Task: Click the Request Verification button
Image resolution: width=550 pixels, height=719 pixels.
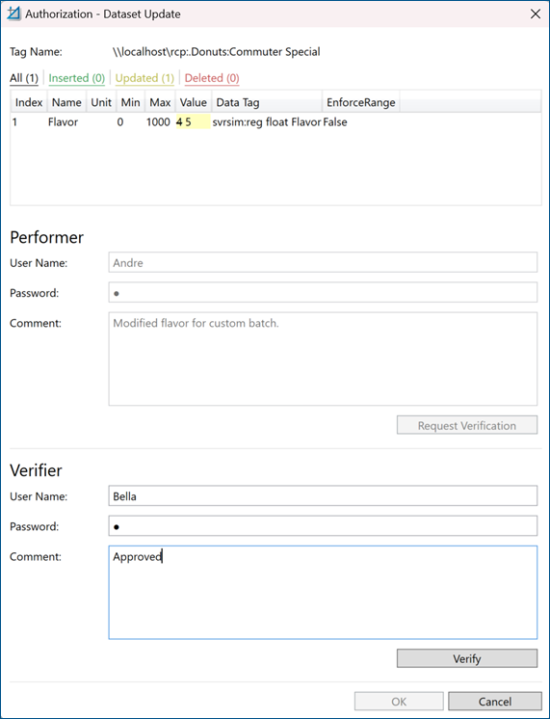Action: 467,425
